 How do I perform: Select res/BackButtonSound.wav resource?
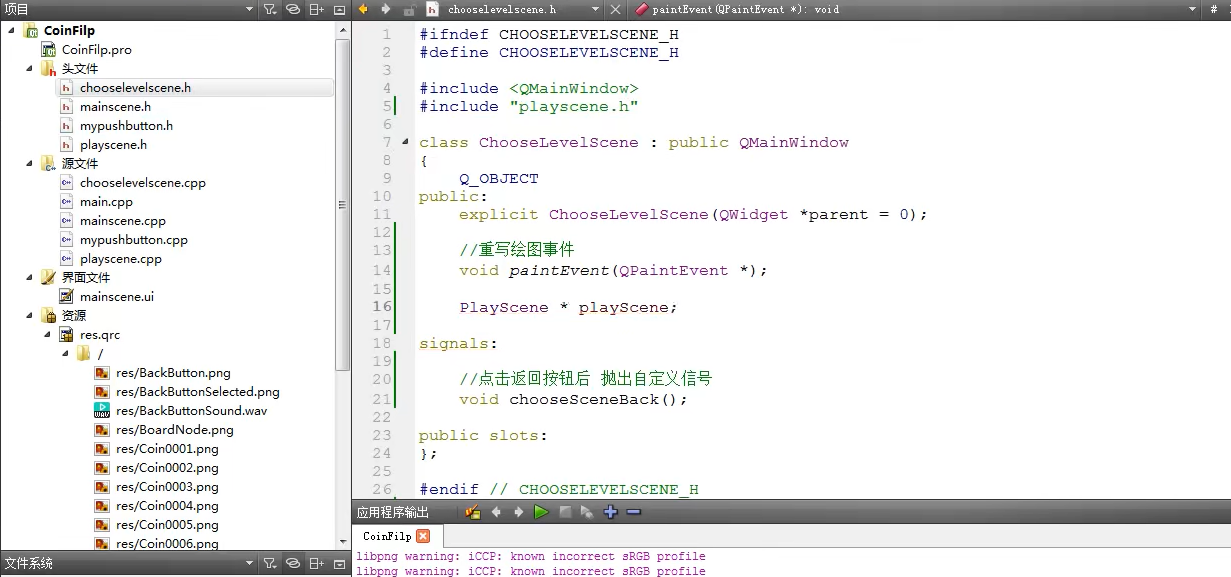tap(191, 411)
